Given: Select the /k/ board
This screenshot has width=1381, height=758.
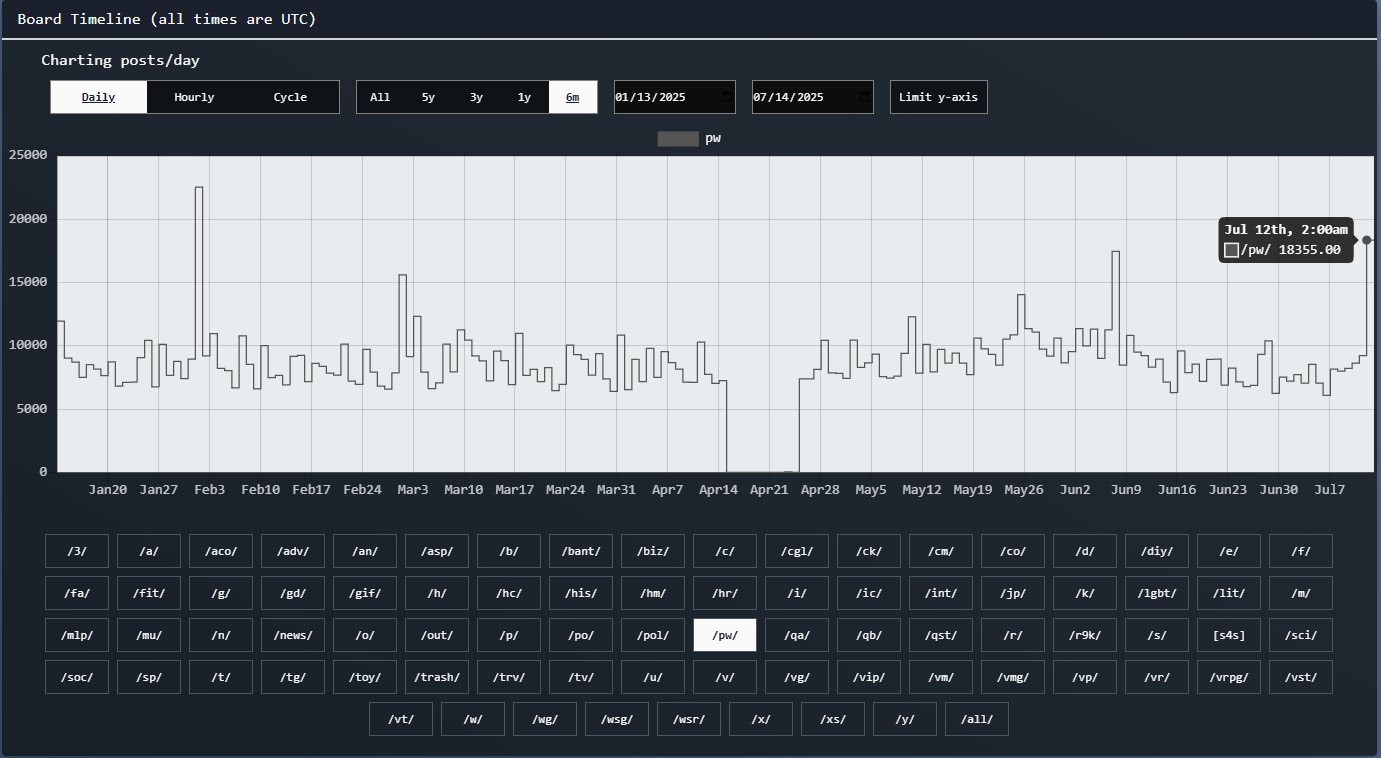Looking at the screenshot, I should [x=1085, y=593].
